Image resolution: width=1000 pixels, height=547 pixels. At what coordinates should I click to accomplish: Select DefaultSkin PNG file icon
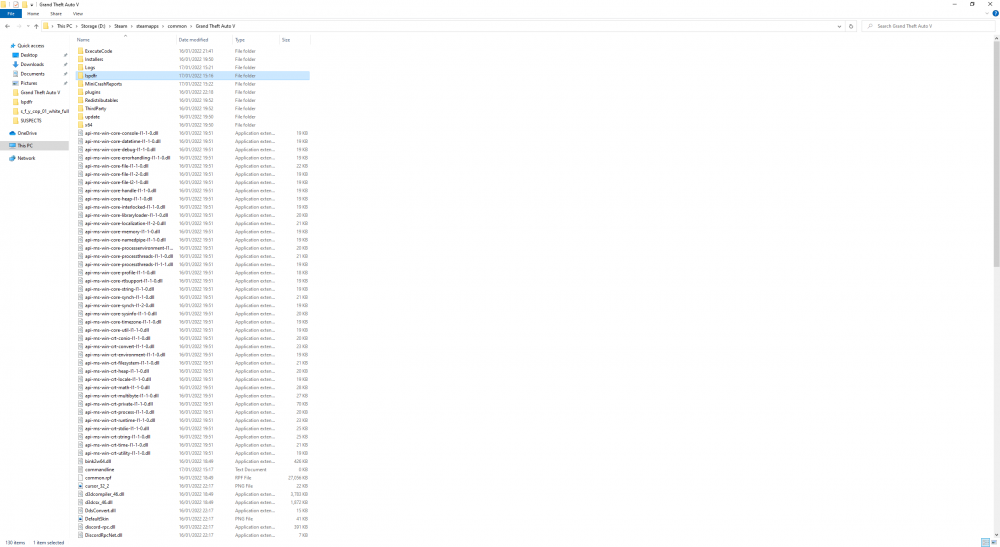(80, 519)
